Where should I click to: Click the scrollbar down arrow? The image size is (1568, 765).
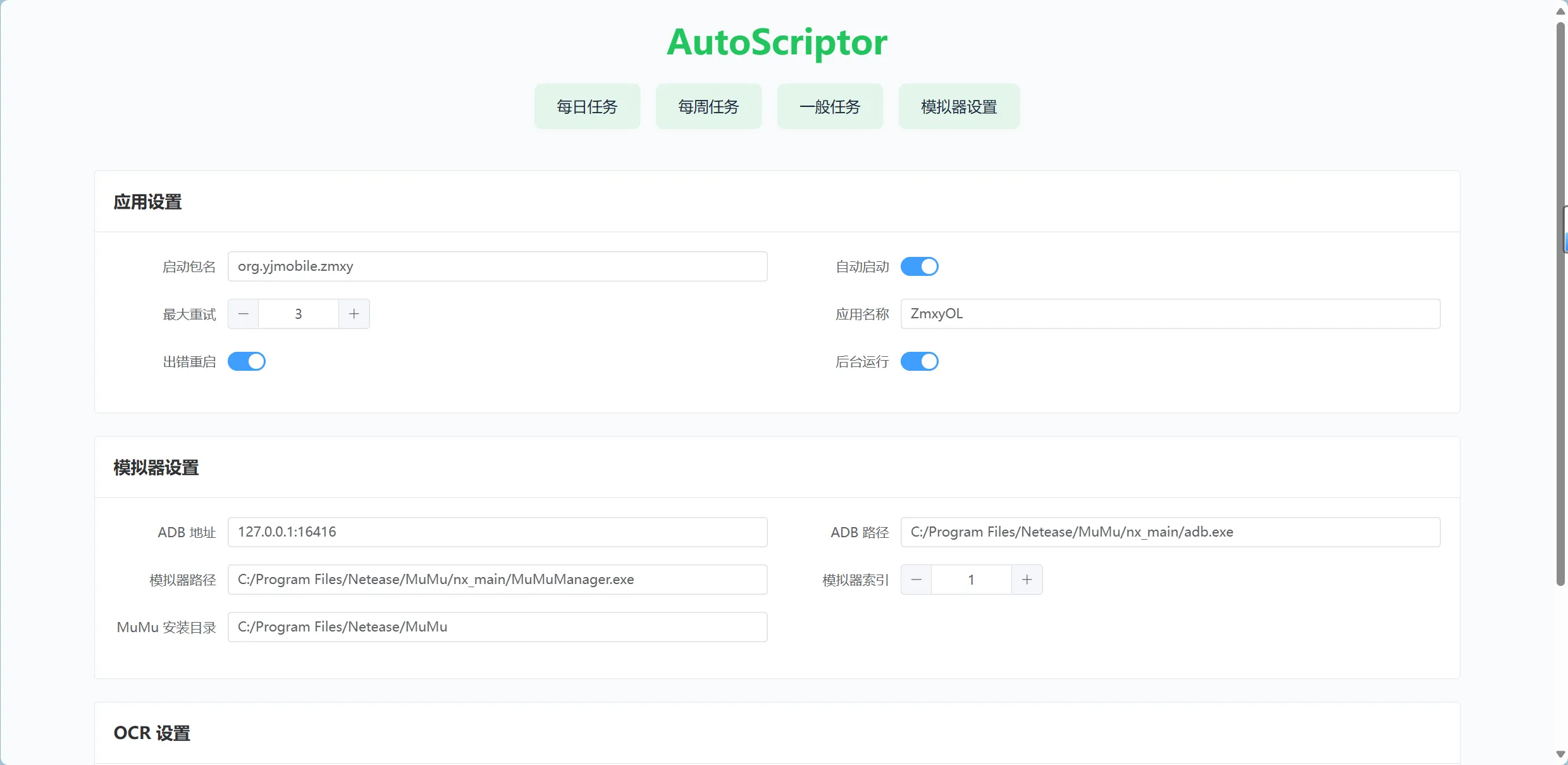click(1560, 754)
